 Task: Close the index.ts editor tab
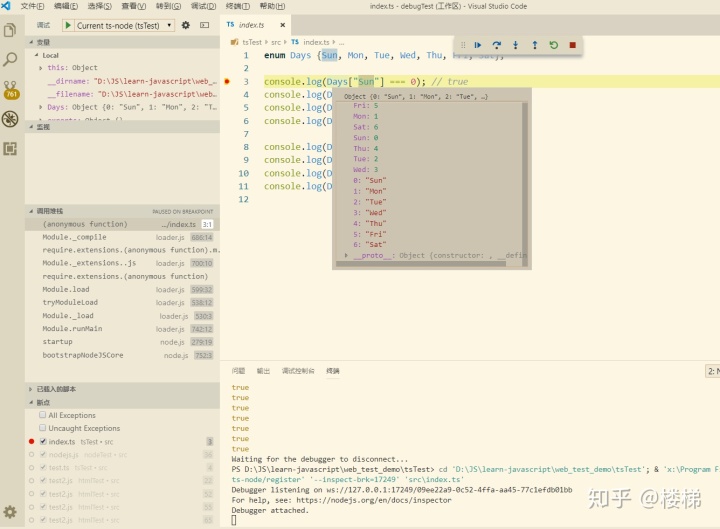283,25
